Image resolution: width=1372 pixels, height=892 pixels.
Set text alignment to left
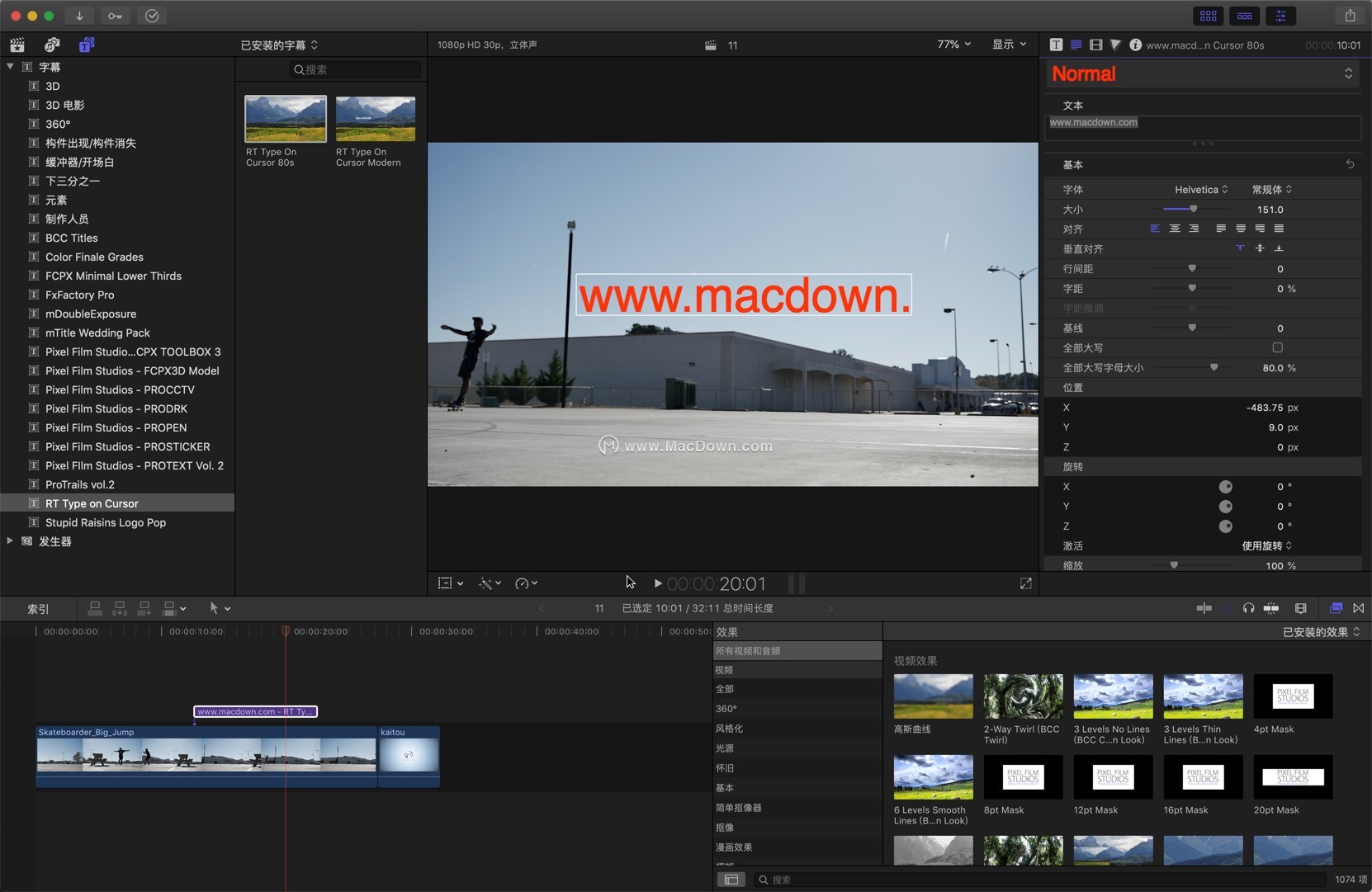click(x=1155, y=229)
